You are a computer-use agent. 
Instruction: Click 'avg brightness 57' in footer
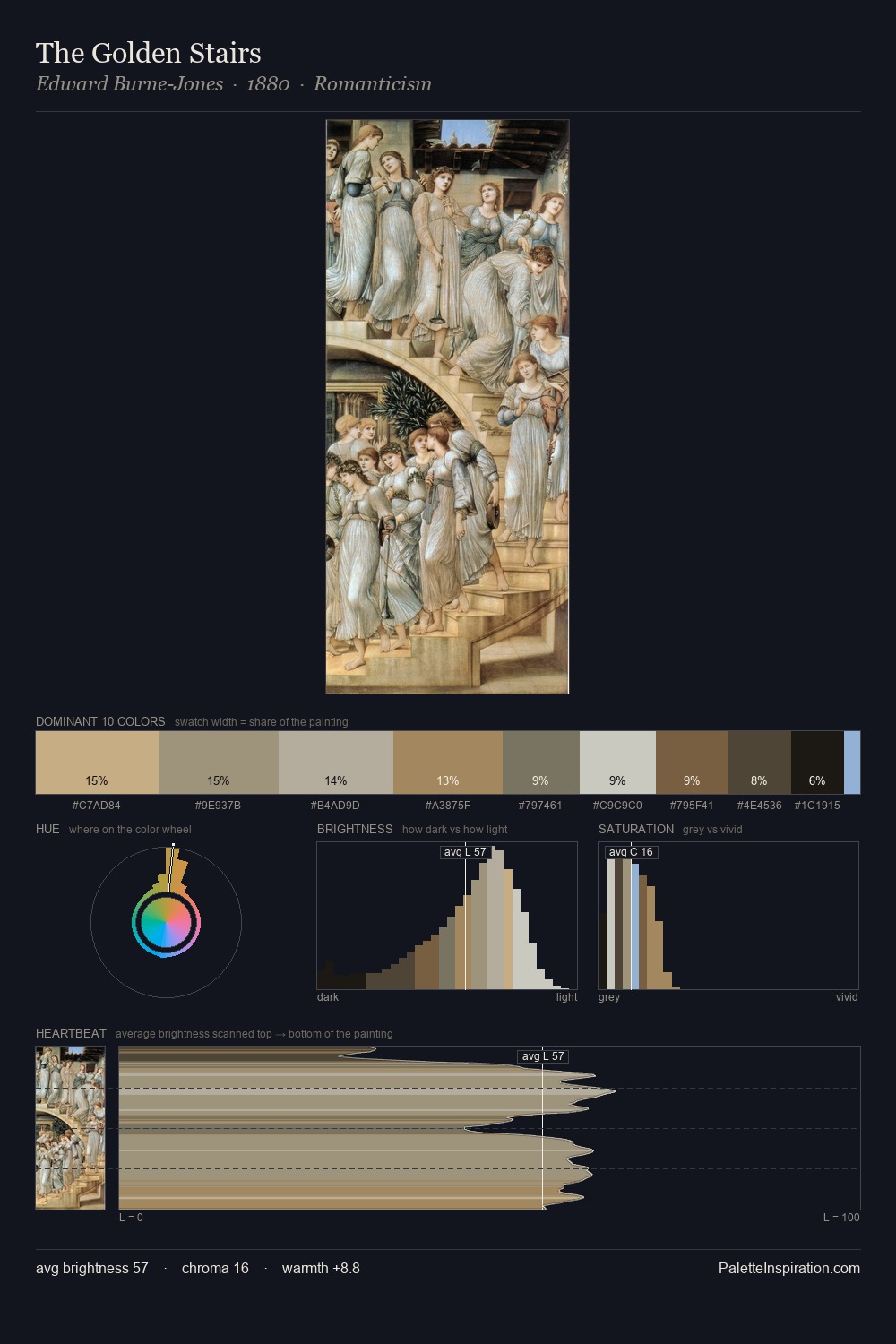pos(92,1268)
